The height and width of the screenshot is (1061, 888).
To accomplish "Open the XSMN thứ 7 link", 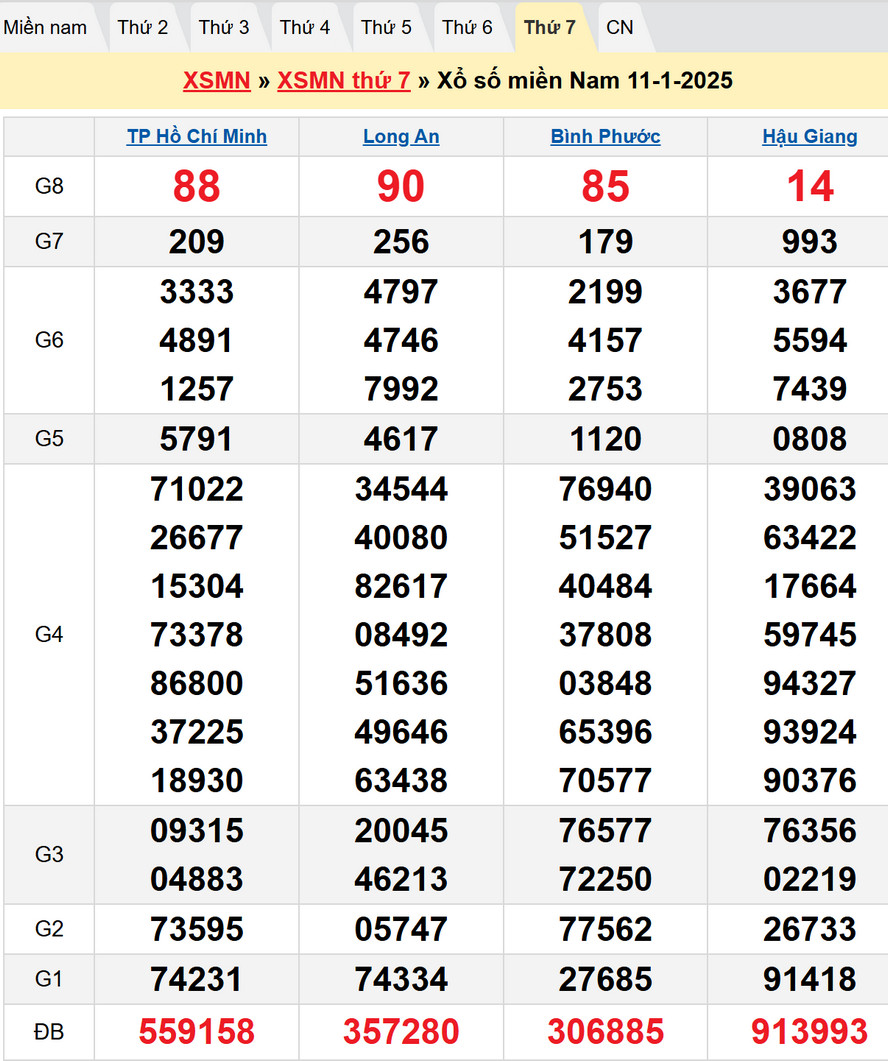I will [x=344, y=81].
